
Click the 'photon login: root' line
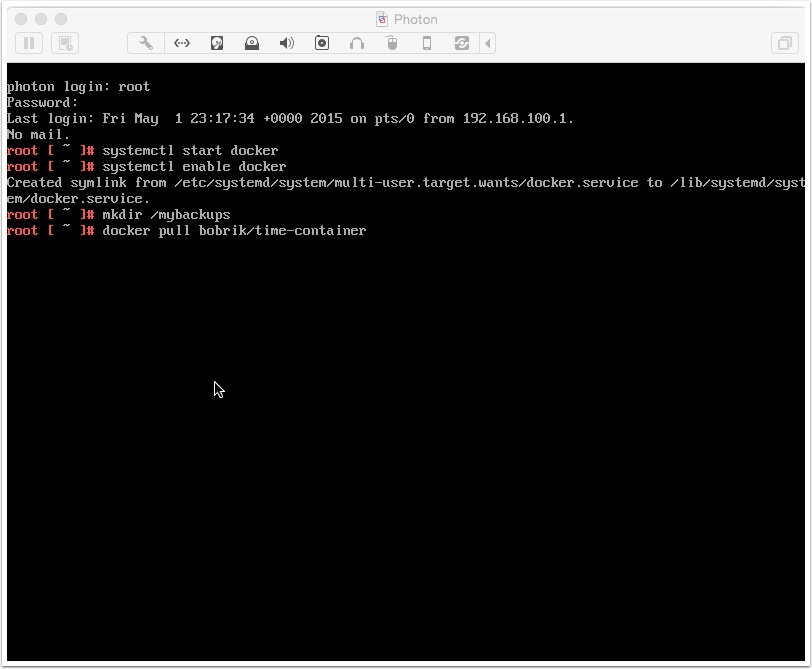click(x=78, y=86)
